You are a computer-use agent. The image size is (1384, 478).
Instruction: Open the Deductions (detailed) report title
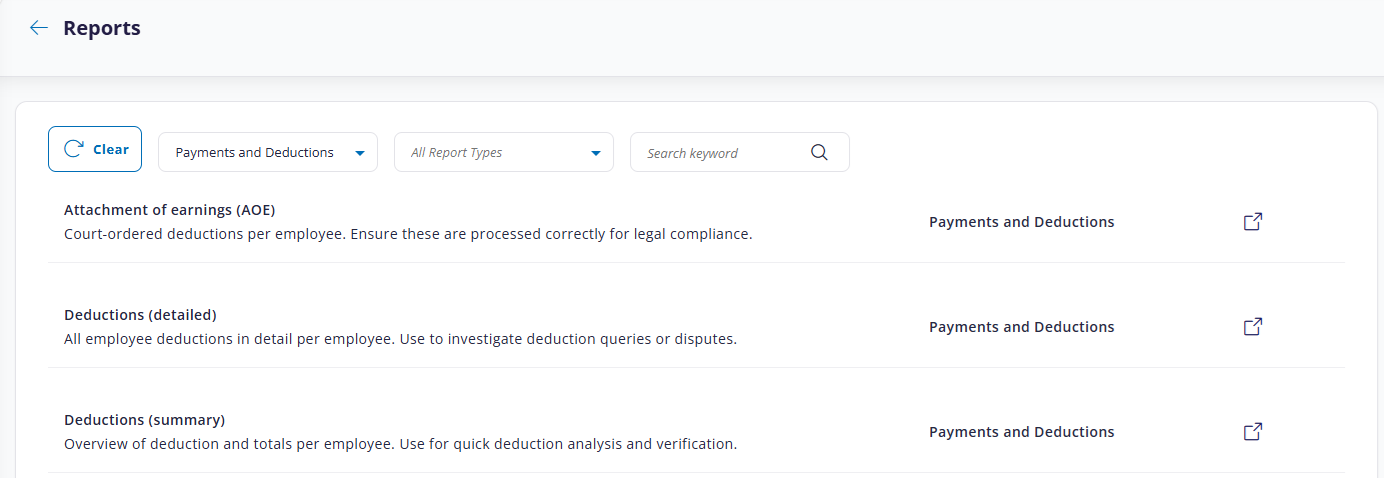(140, 315)
